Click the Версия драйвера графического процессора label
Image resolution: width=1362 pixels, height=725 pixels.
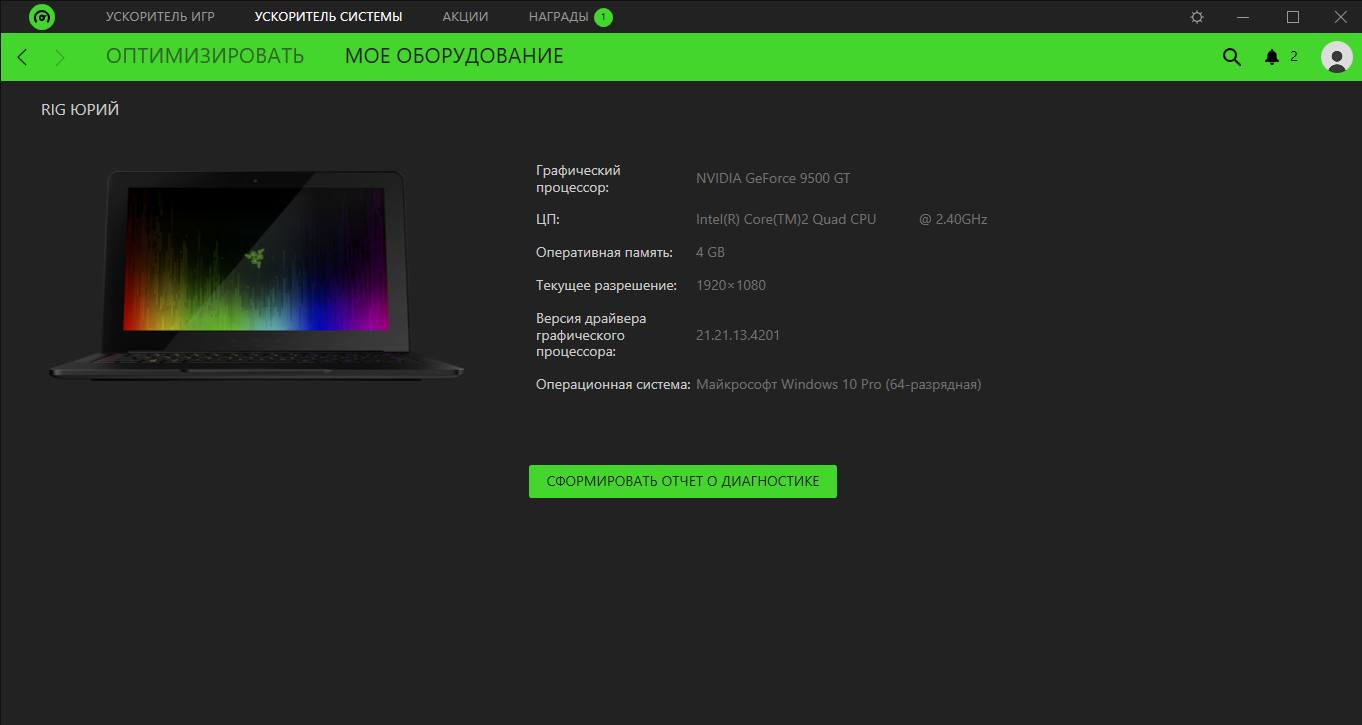(x=591, y=335)
